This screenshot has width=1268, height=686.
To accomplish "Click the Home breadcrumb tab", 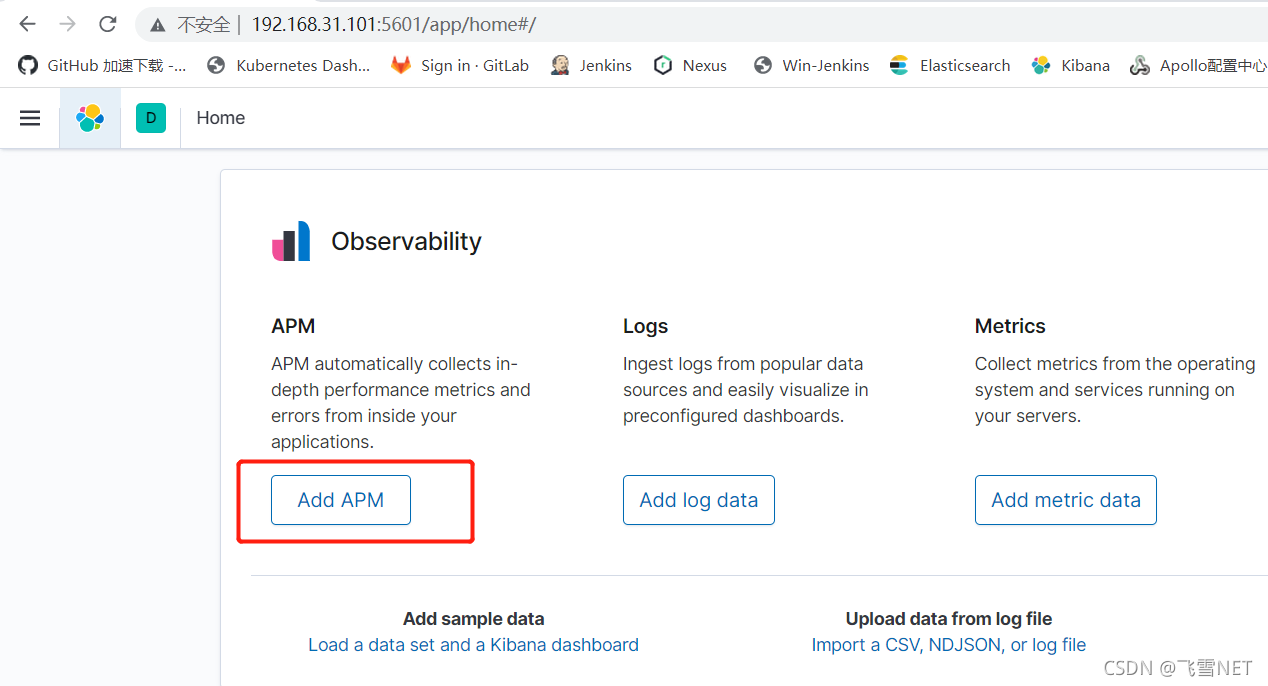I will (220, 117).
